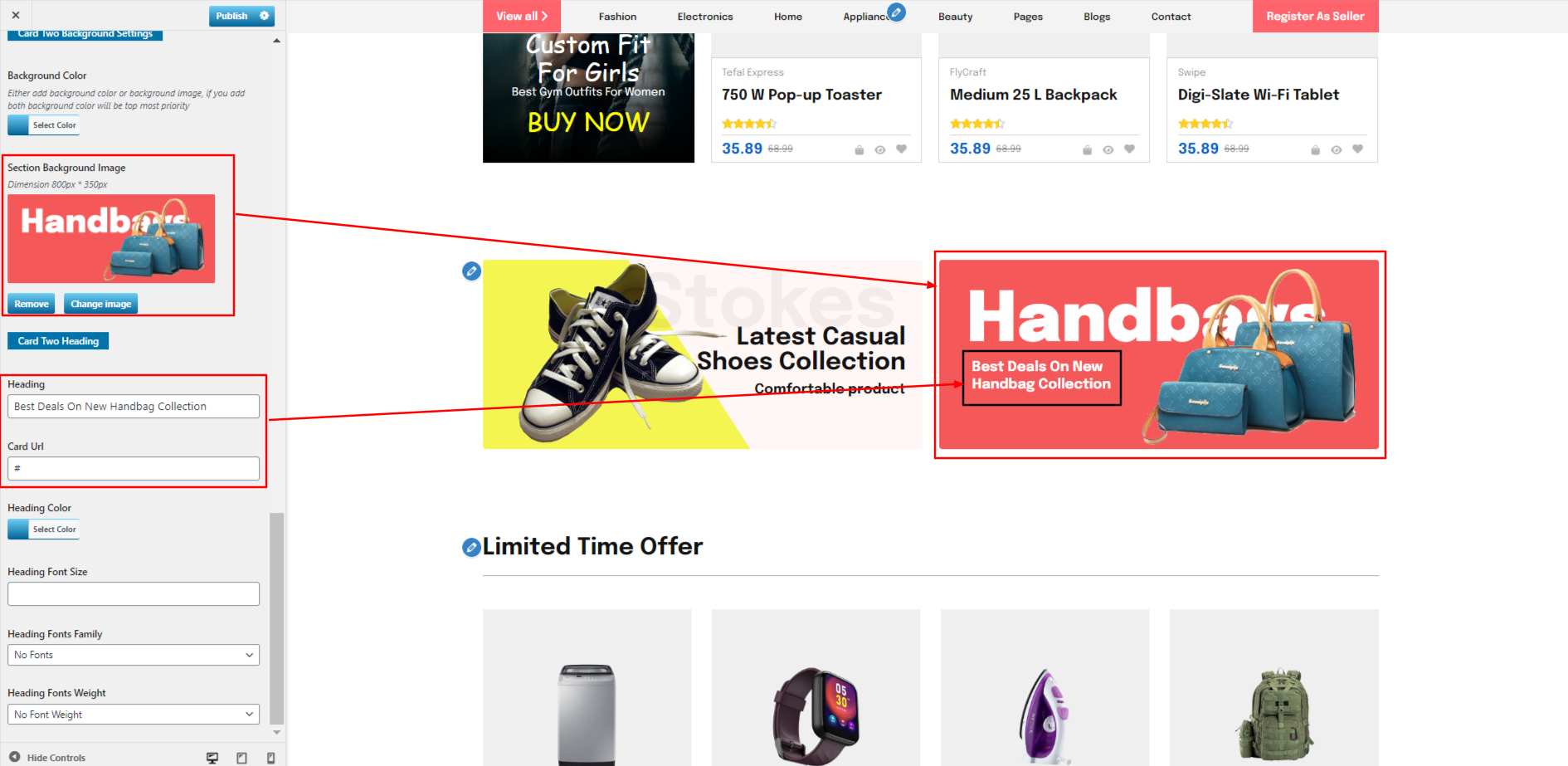This screenshot has width=1568, height=766.
Task: Click edit pencil beside shoes banner
Action: (471, 271)
